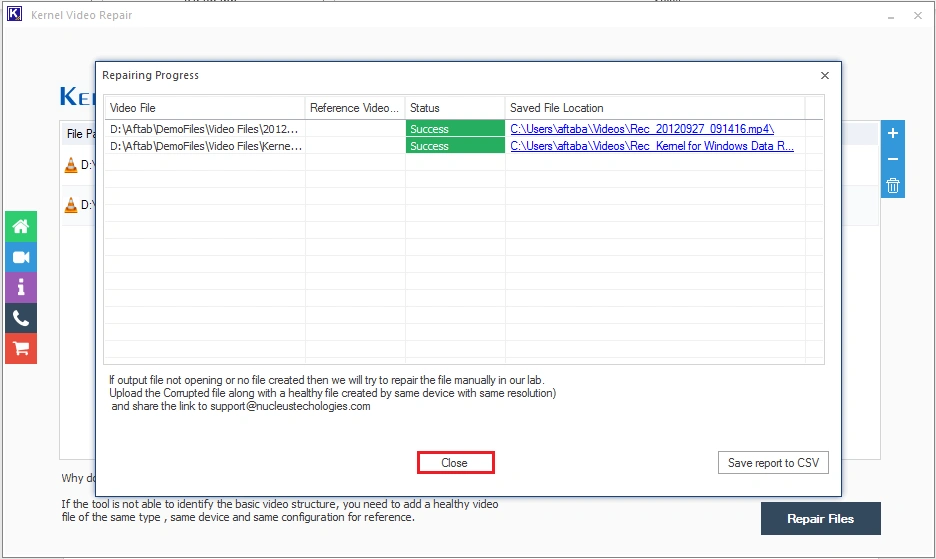Select the Video File column header
Viewport: 936px width, 559px height.
click(205, 108)
